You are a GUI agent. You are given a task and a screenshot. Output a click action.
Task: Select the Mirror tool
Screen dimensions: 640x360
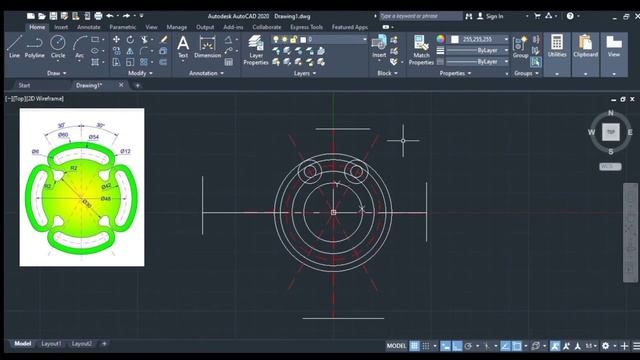(x=130, y=51)
